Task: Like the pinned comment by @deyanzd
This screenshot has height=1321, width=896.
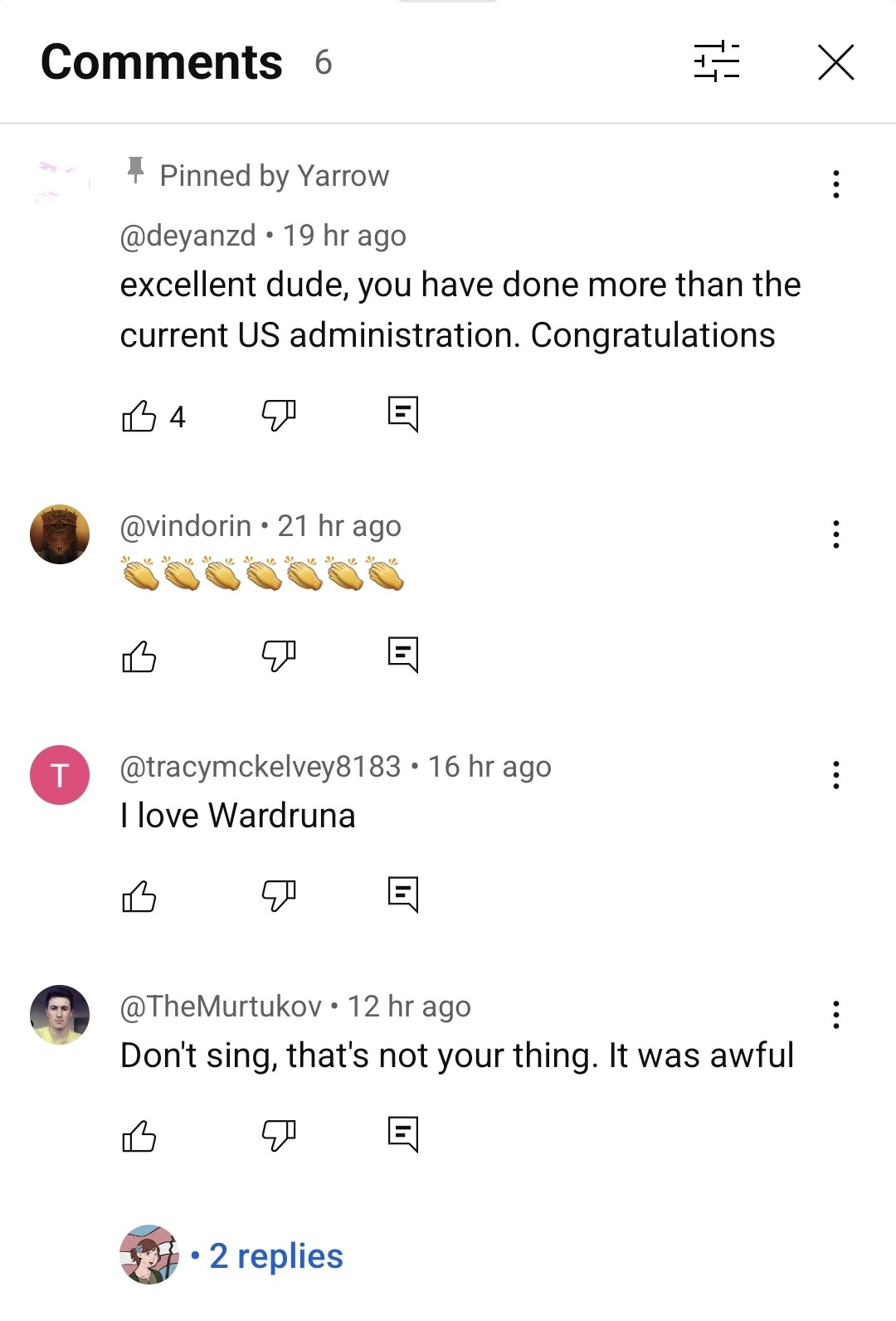Action: point(139,416)
